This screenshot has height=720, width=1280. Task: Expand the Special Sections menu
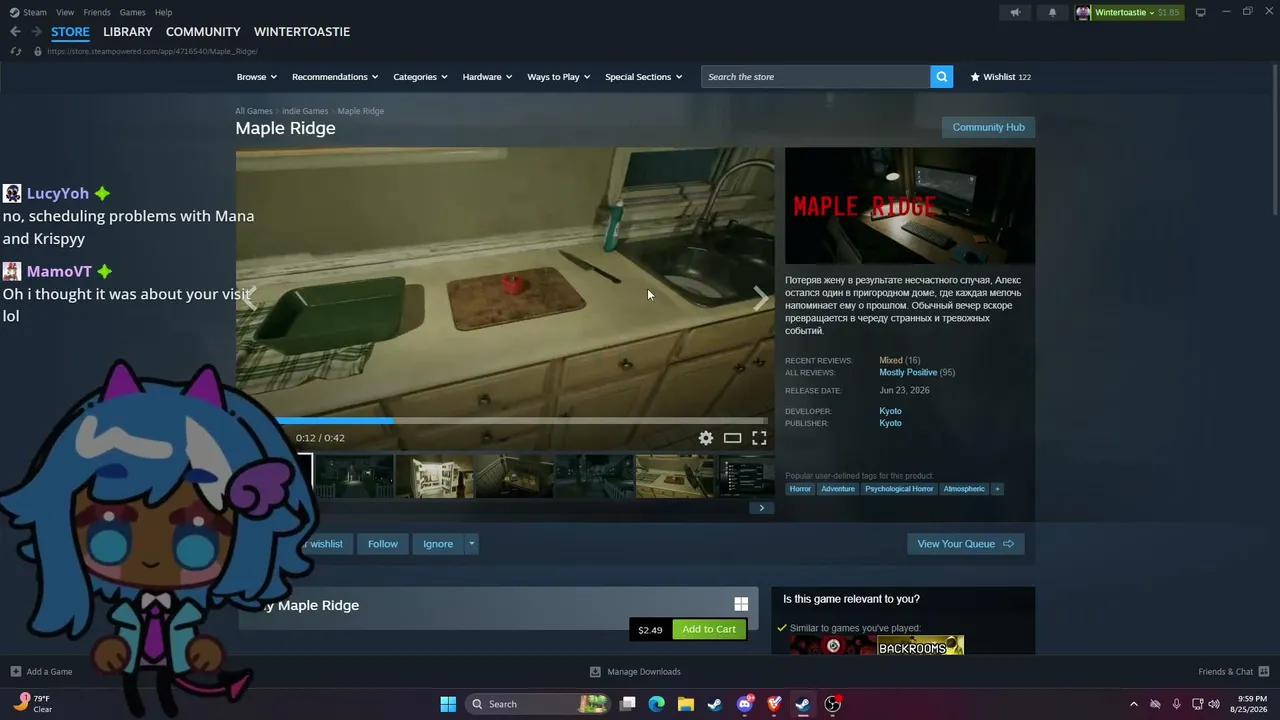click(x=644, y=77)
